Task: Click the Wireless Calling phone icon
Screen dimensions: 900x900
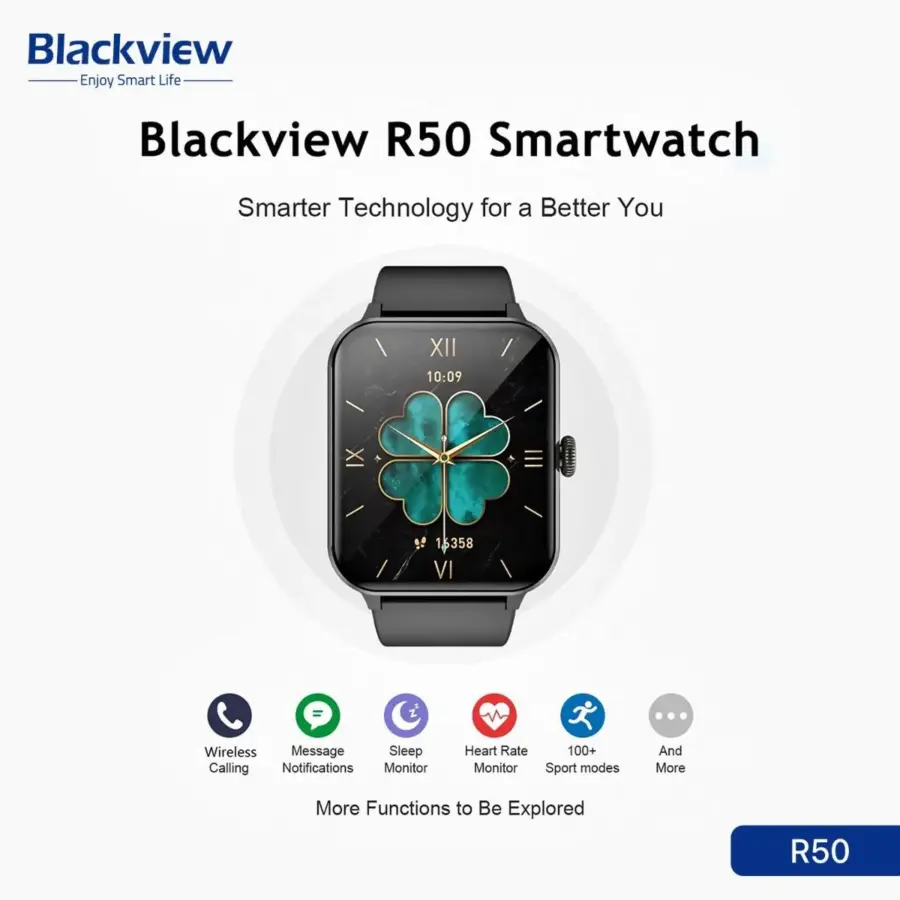Action: click(x=230, y=715)
